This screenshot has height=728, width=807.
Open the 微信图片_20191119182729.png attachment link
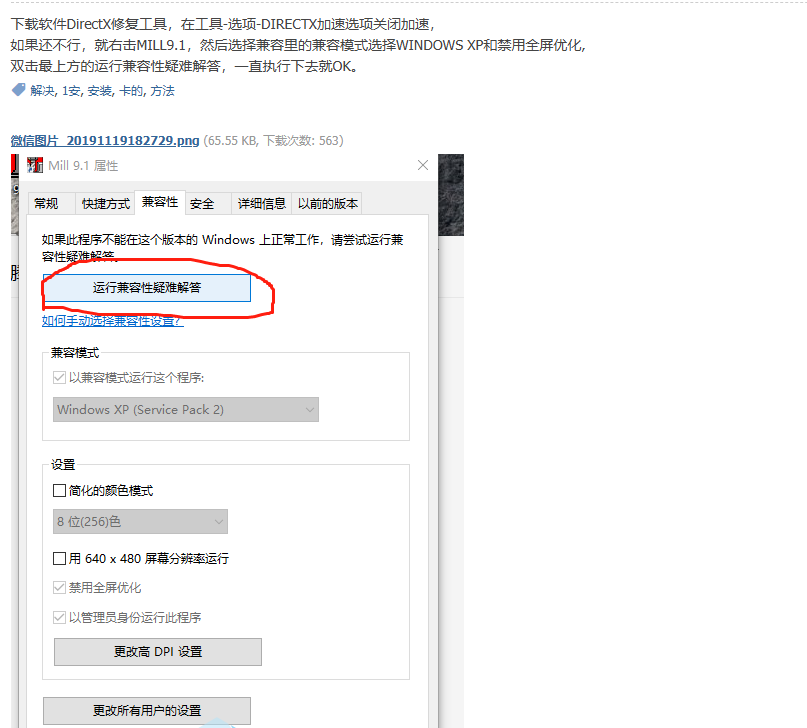click(105, 140)
